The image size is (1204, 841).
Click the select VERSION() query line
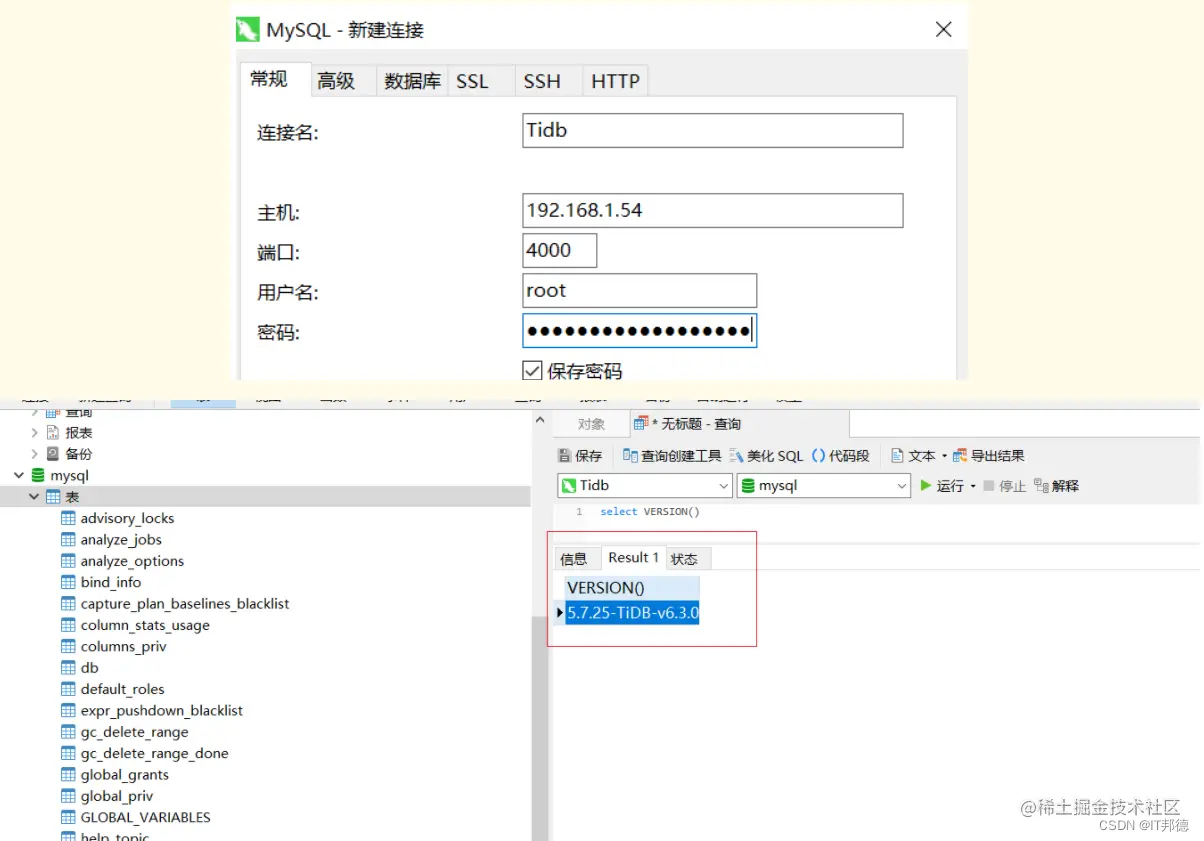(650, 512)
